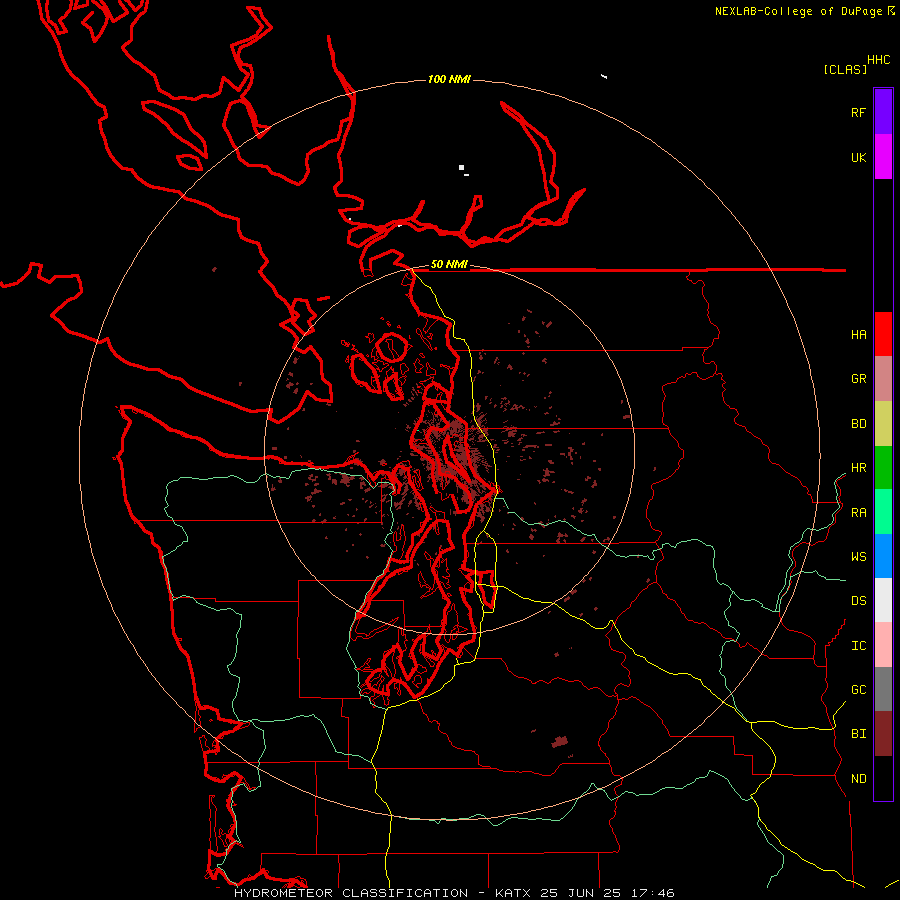Click the HA legend label
Image resolution: width=900 pixels, height=900 pixels.
(x=858, y=334)
